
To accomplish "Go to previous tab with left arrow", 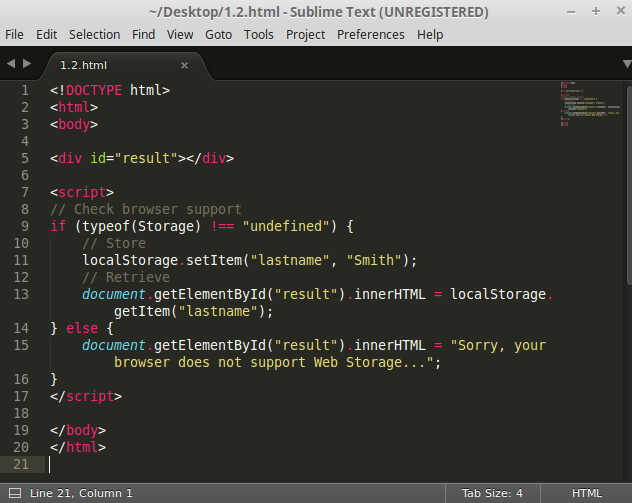I will 11,64.
